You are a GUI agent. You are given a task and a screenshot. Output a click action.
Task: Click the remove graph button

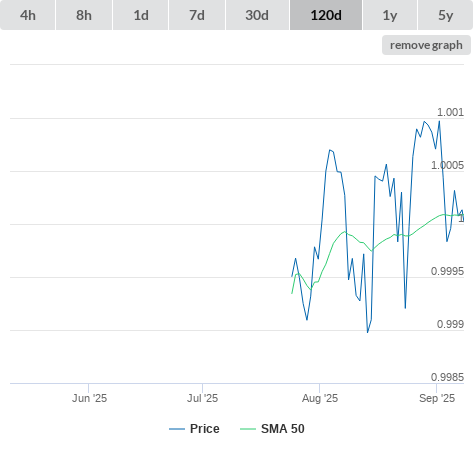coord(426,45)
